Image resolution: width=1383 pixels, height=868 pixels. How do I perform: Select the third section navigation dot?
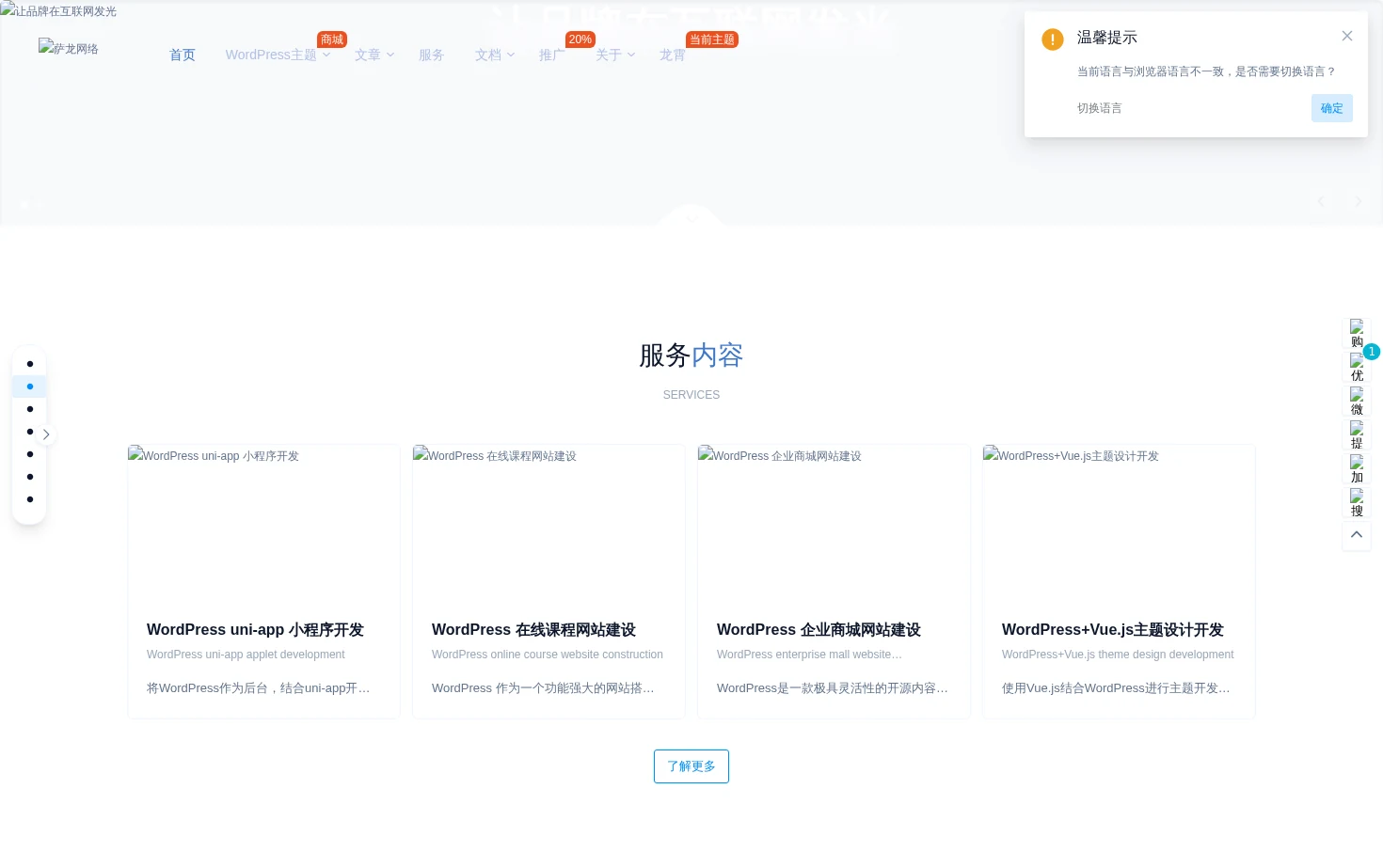30,409
